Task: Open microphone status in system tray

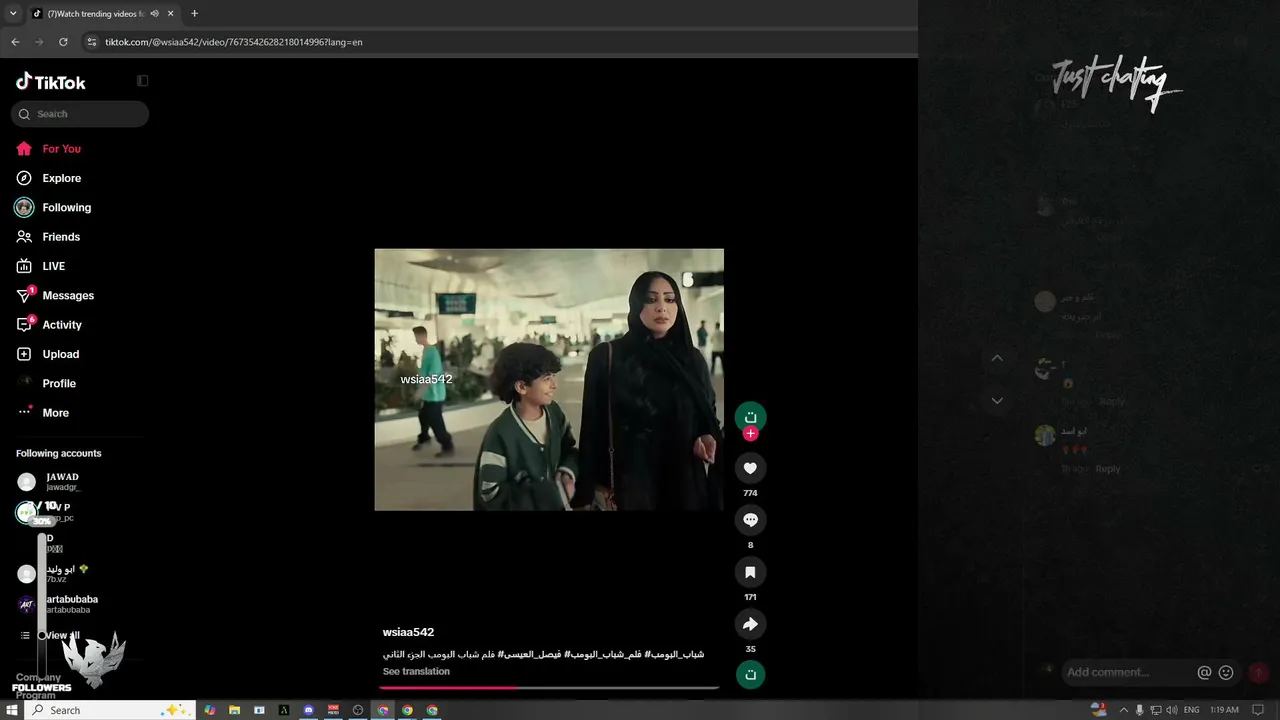Action: pos(1139,710)
